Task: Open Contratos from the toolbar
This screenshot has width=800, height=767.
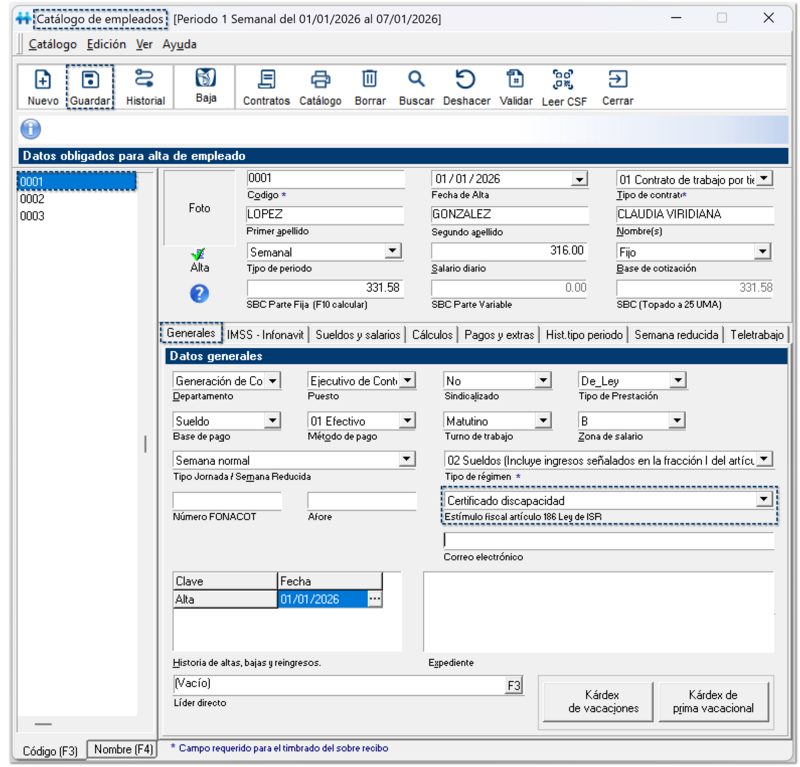Action: [x=266, y=80]
